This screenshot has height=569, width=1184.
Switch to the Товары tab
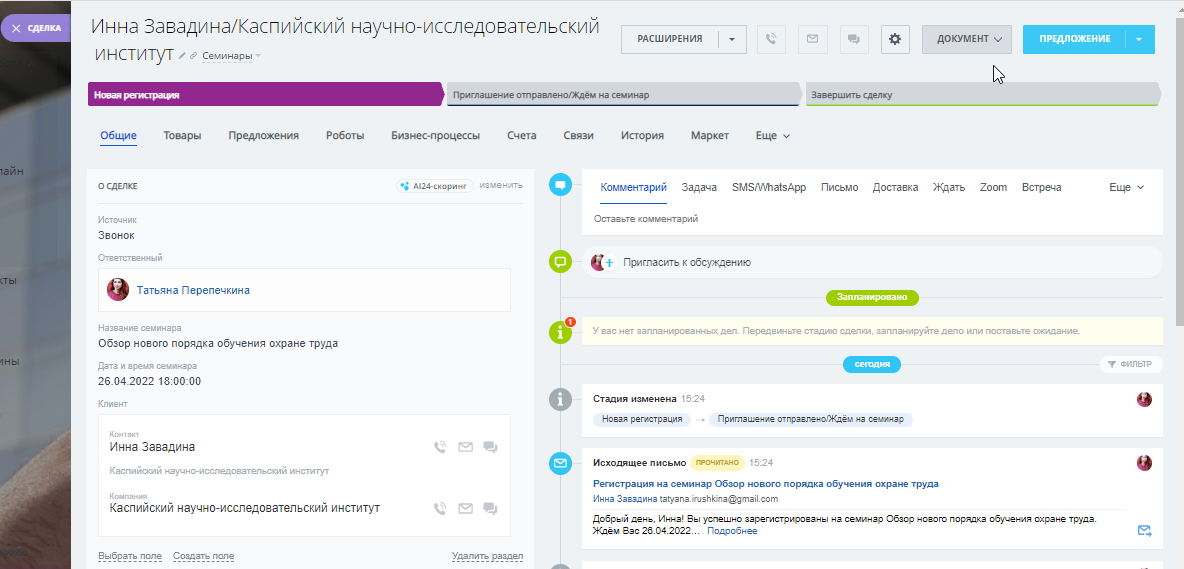tap(182, 135)
